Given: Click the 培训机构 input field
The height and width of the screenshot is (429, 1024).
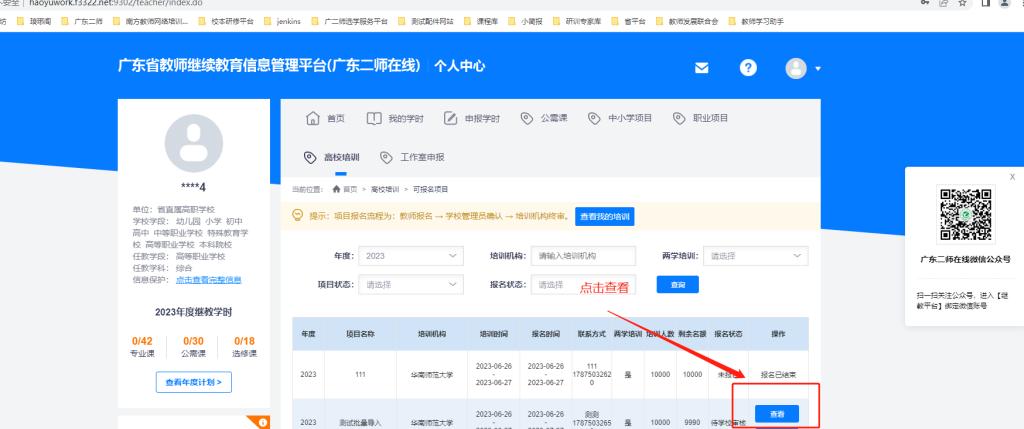Looking at the screenshot, I should [583, 256].
